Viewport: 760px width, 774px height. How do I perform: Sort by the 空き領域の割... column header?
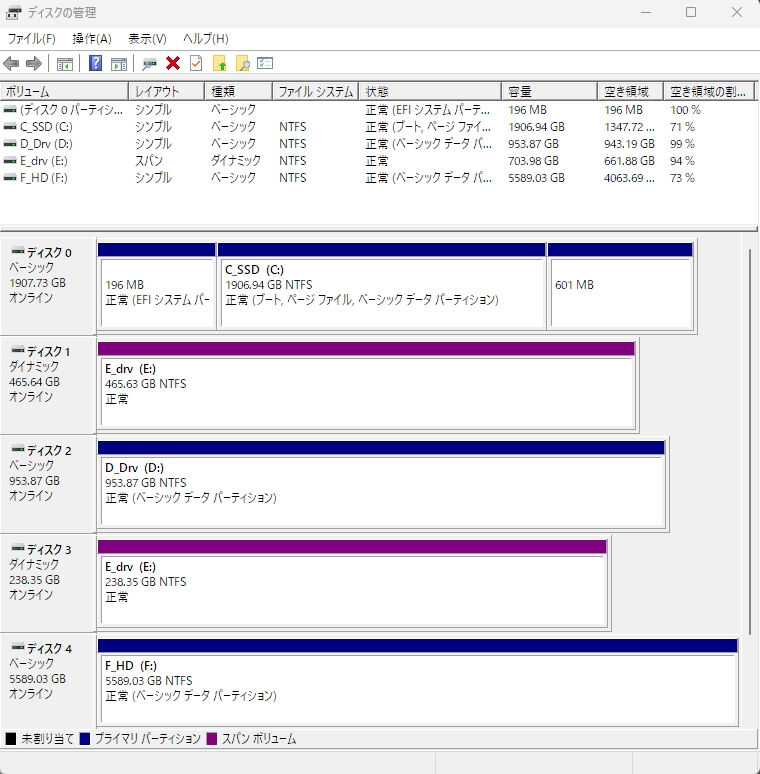709,91
